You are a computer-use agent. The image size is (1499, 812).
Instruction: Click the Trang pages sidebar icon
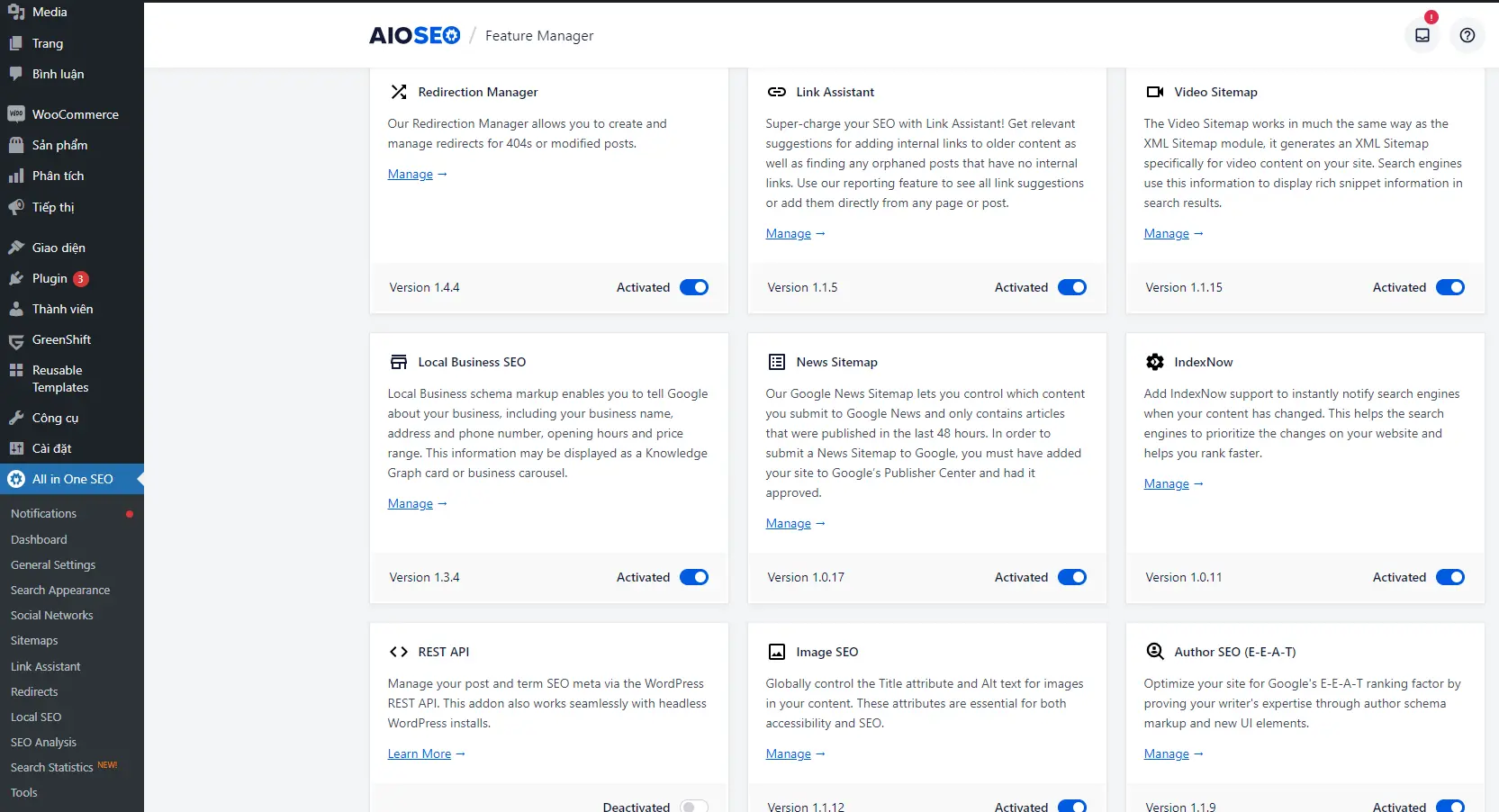16,43
